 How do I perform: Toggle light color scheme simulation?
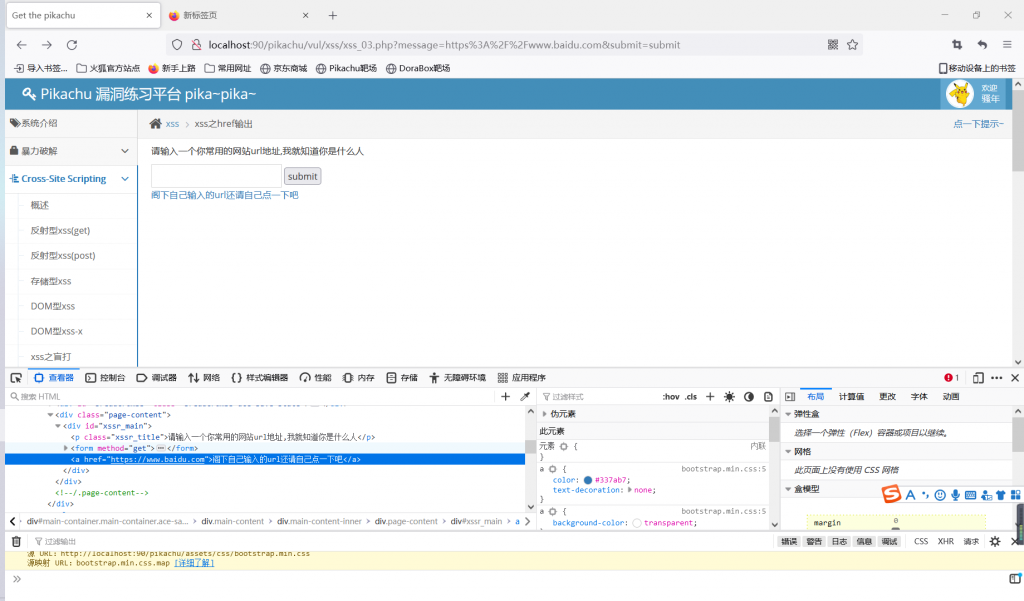click(729, 397)
